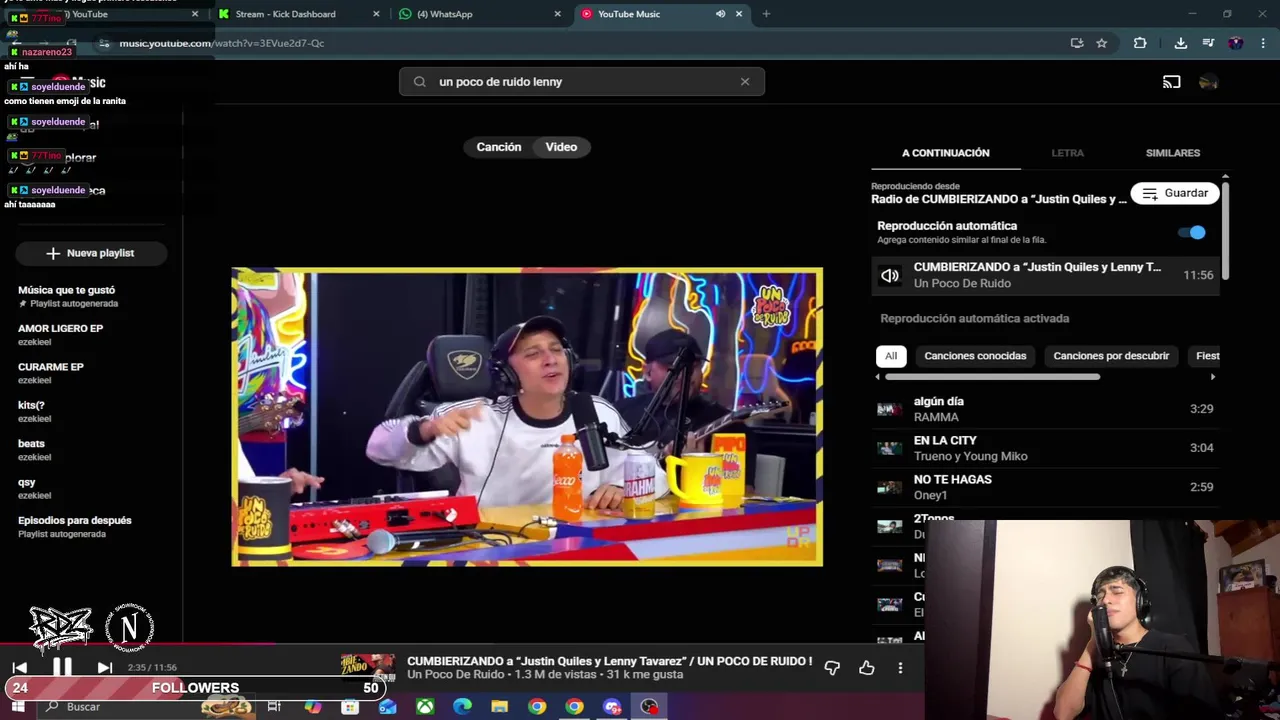This screenshot has height=720, width=1280.
Task: Click the song progress bar
Action: (460, 645)
